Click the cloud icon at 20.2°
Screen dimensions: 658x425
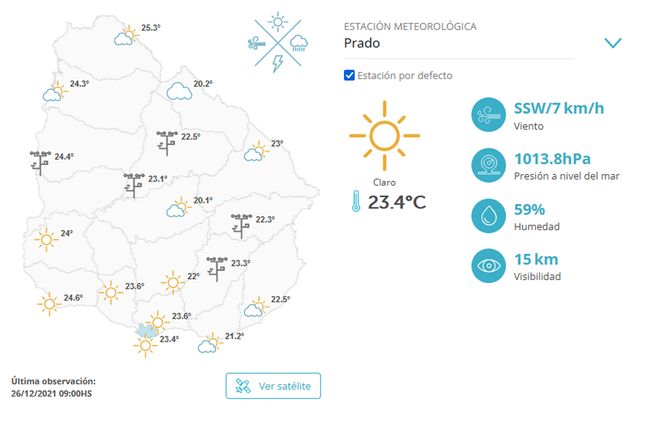tap(179, 92)
